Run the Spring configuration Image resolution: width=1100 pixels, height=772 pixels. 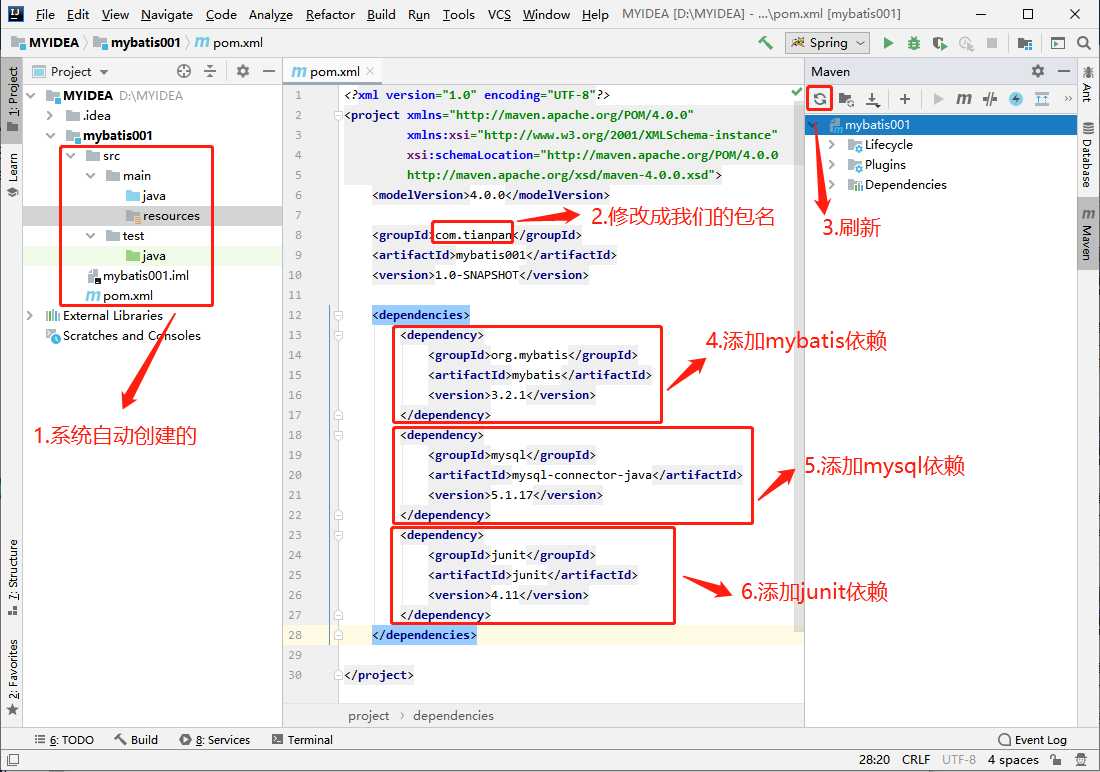point(888,43)
